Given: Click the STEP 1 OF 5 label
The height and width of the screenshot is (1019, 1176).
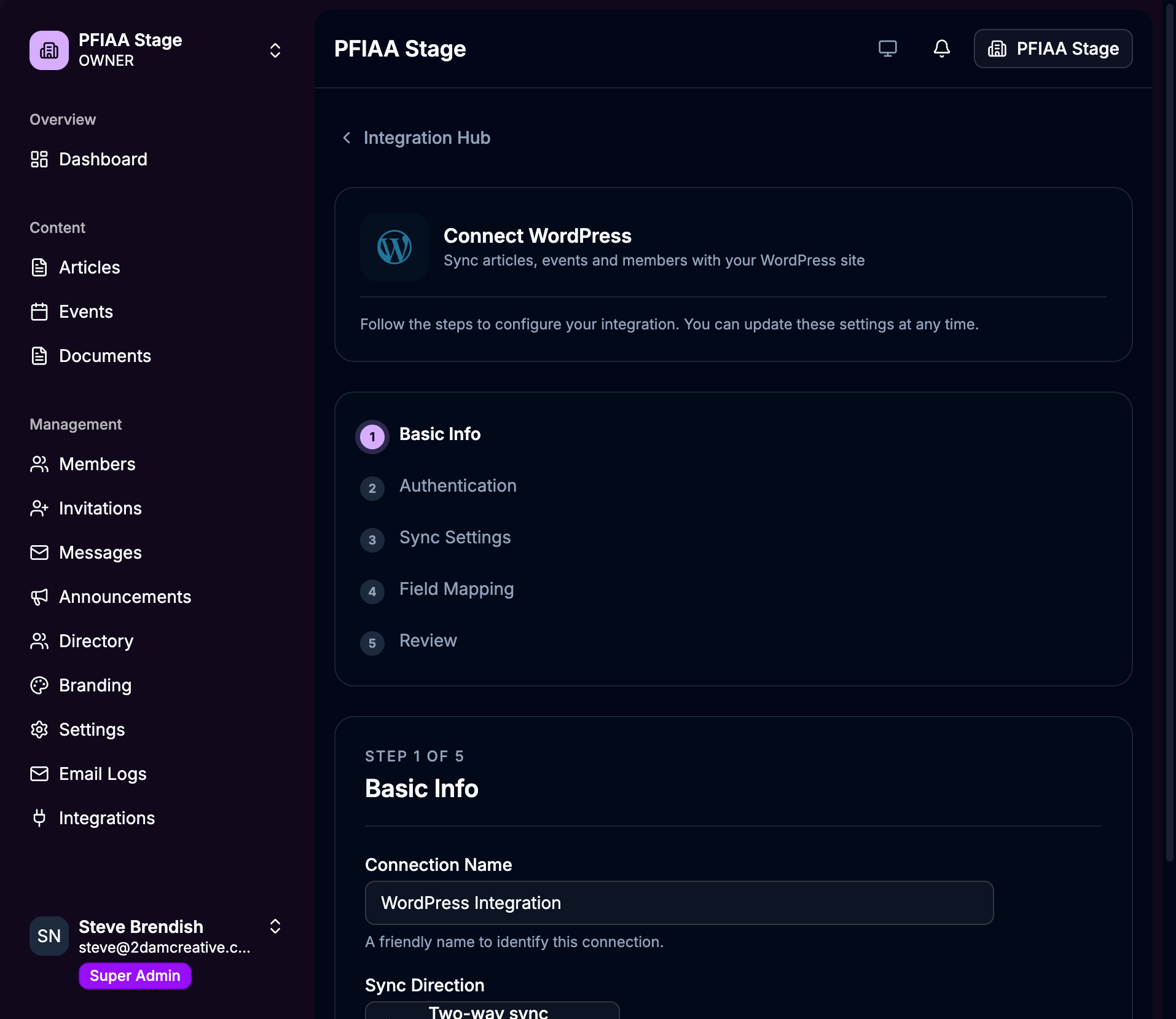Looking at the screenshot, I should point(415,757).
